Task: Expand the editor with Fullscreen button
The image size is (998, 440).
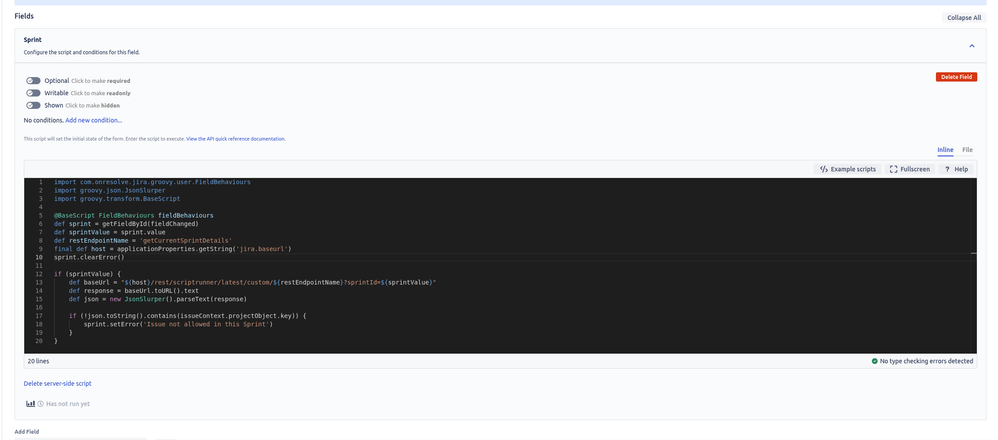Action: [910, 169]
